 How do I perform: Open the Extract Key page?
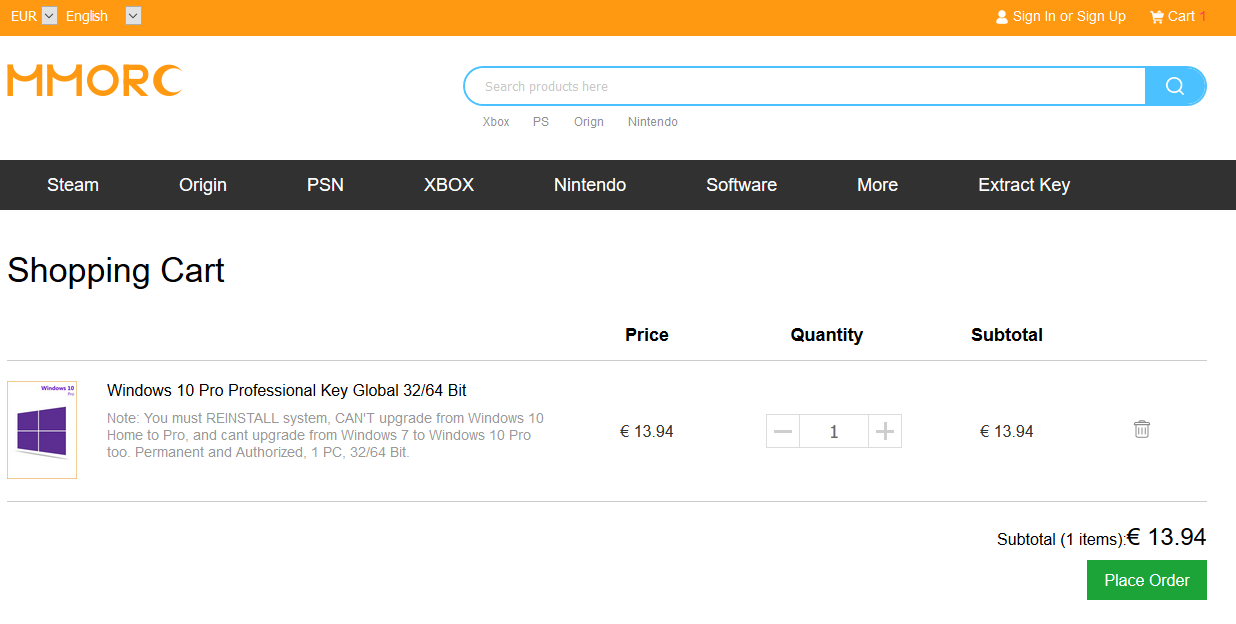click(1024, 185)
